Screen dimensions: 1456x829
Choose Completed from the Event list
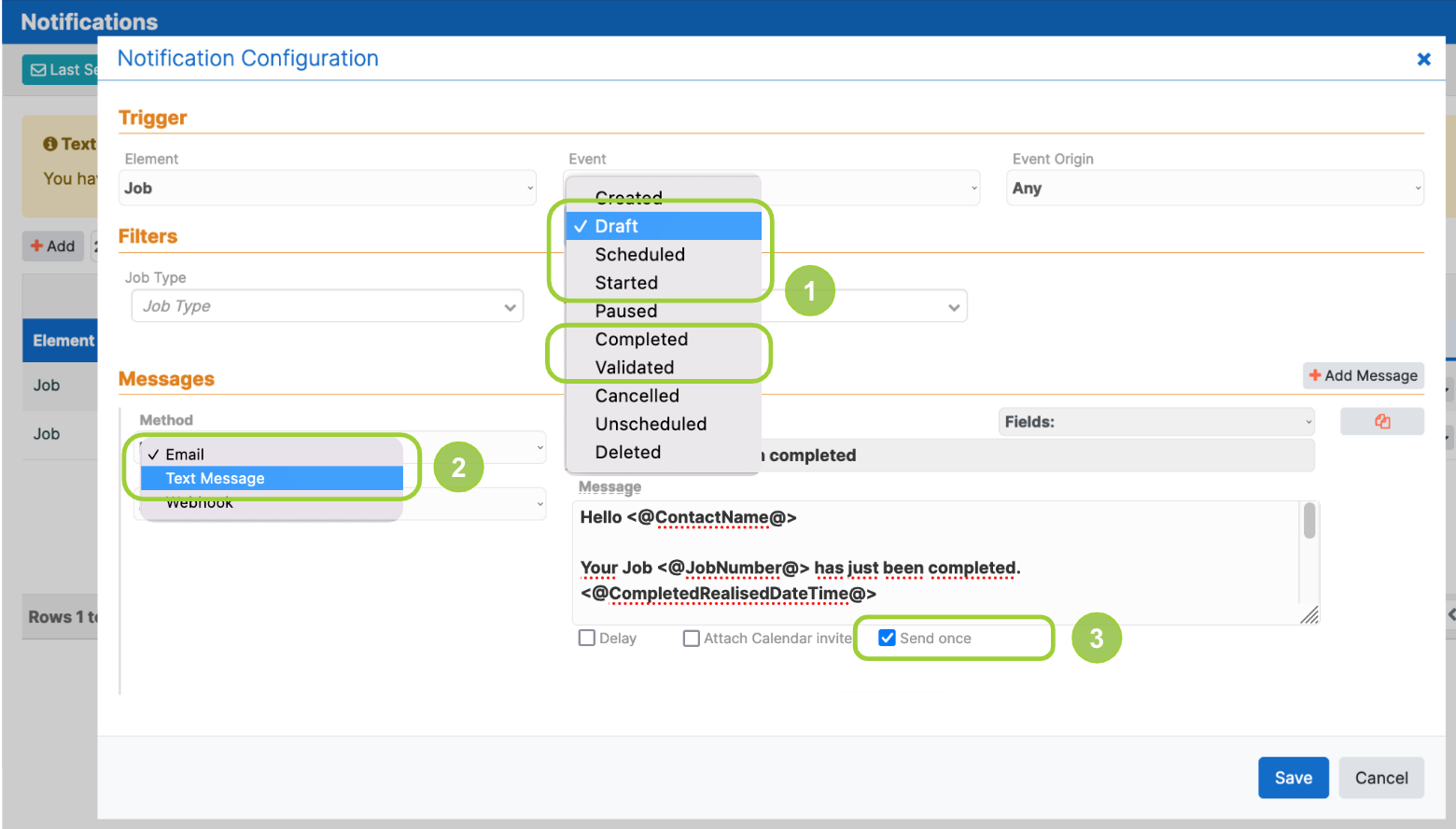[641, 339]
